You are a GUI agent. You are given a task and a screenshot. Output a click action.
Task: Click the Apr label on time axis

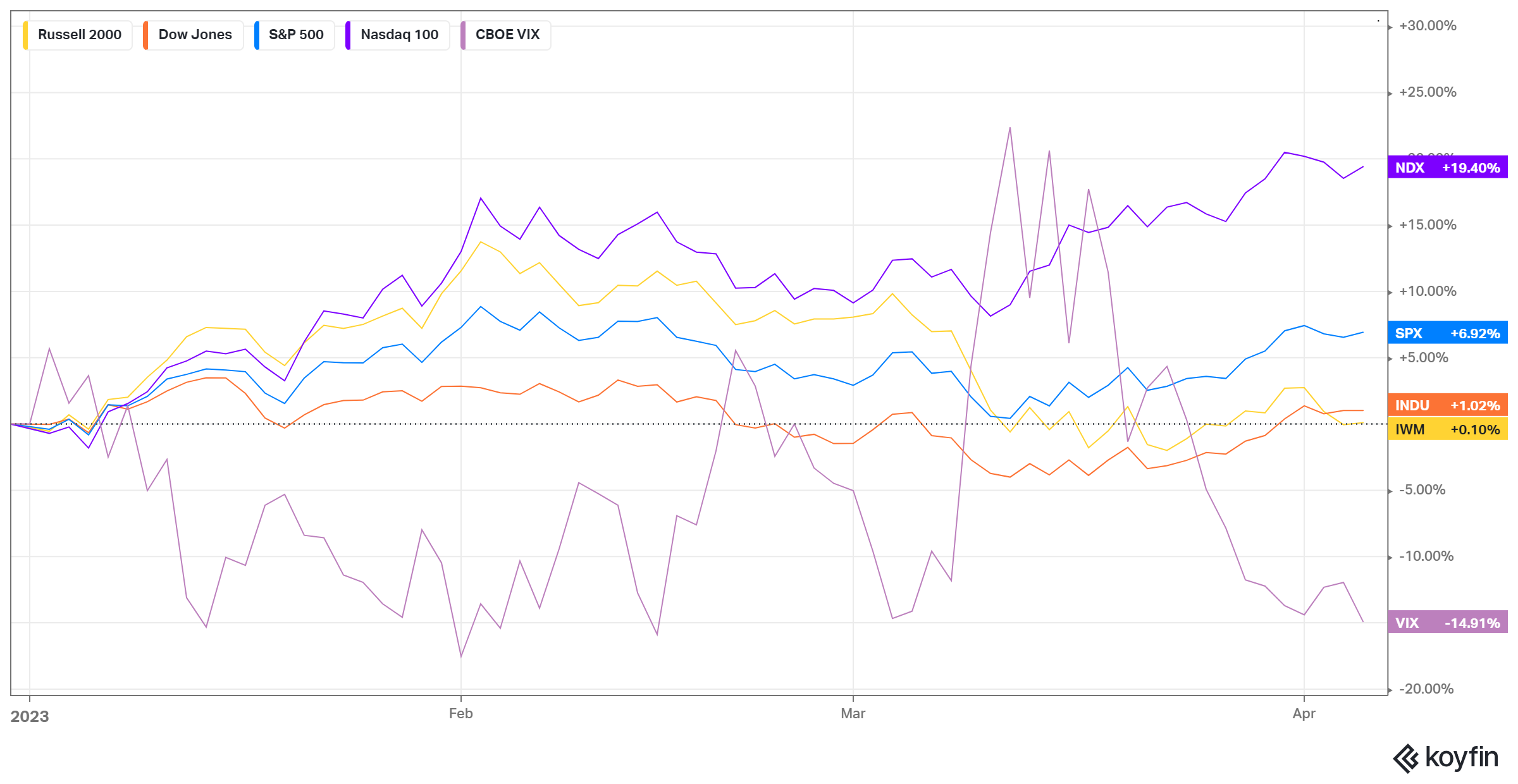click(x=1304, y=714)
